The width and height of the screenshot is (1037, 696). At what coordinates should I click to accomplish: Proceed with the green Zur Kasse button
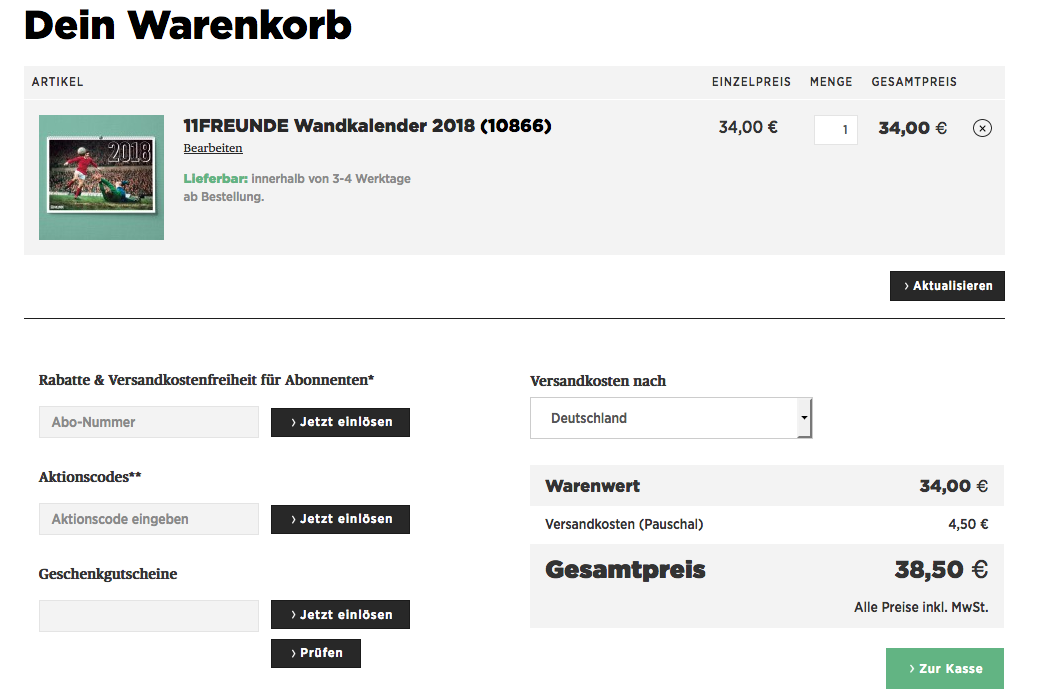[944, 668]
